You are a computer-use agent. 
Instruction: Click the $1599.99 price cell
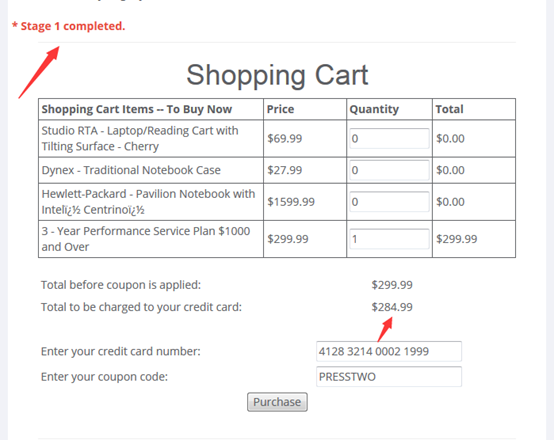pyautogui.click(x=291, y=202)
